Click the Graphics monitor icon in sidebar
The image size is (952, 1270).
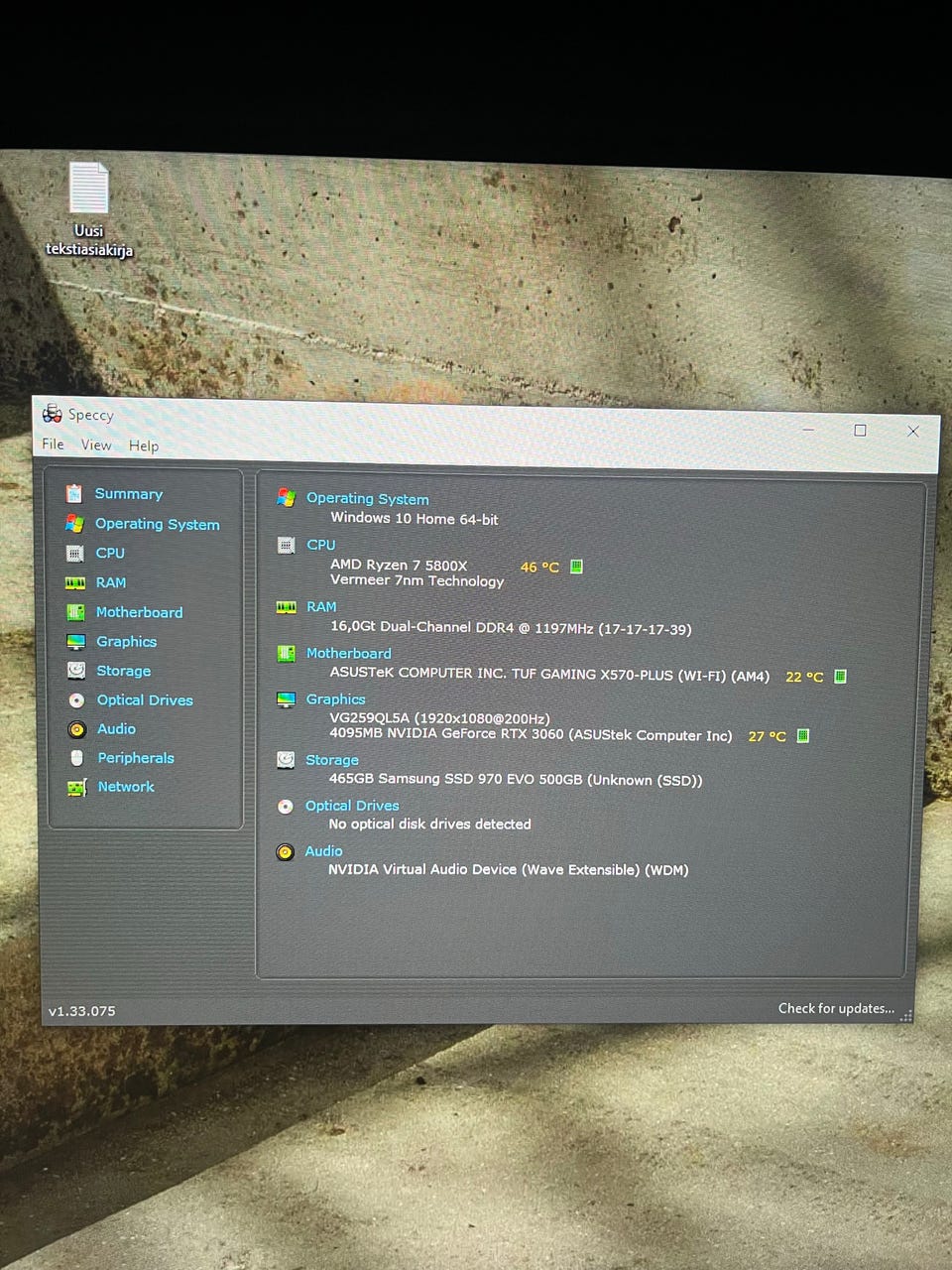coord(76,642)
